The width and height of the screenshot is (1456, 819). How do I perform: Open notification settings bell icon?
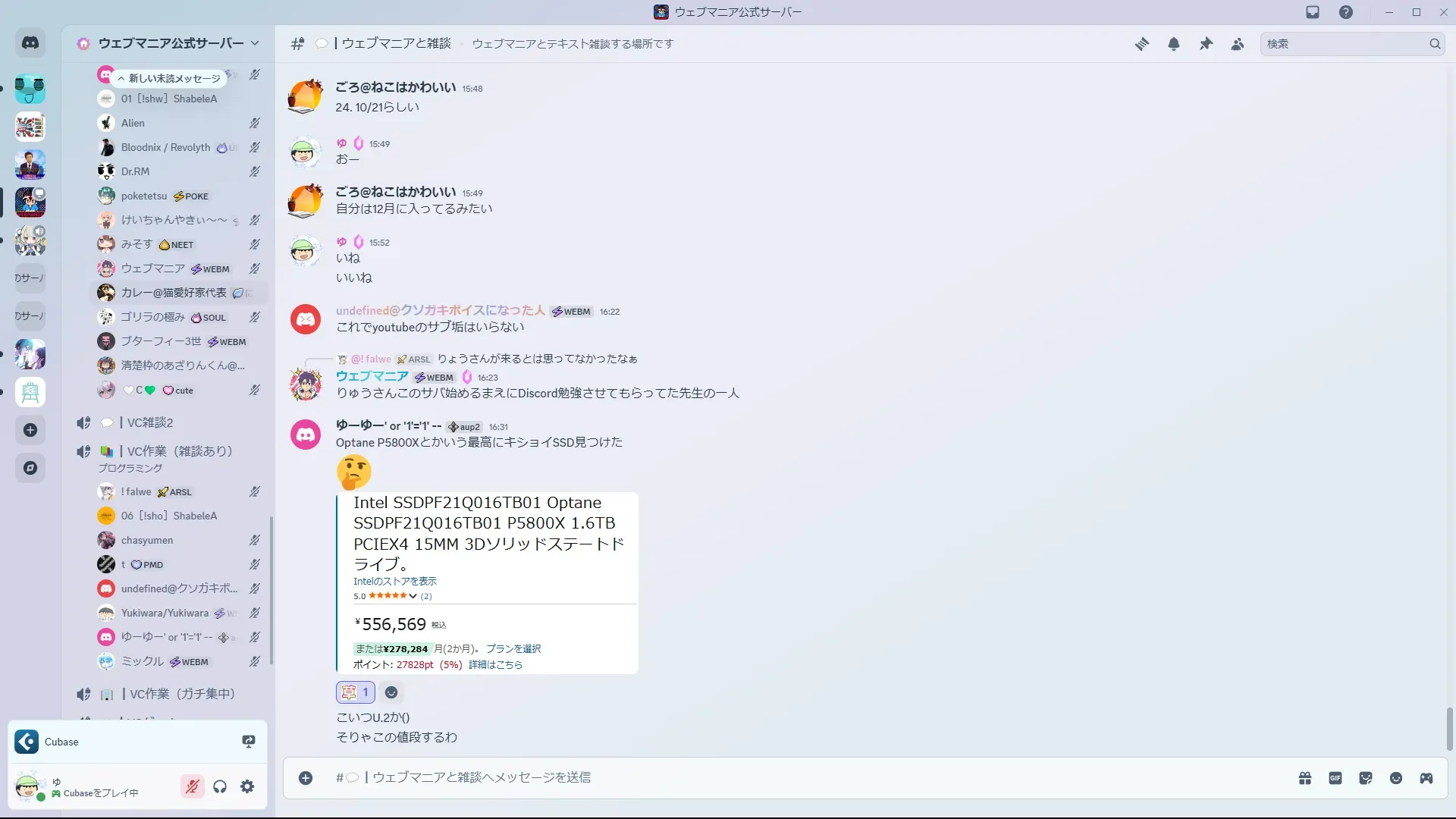[x=1173, y=44]
